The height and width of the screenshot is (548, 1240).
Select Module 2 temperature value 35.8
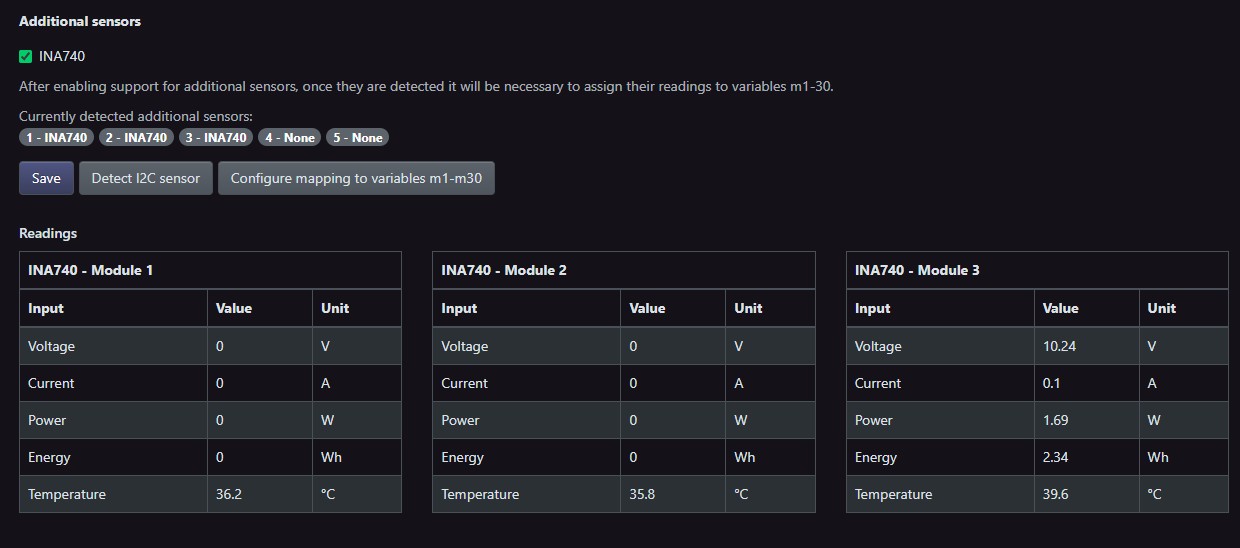click(642, 494)
